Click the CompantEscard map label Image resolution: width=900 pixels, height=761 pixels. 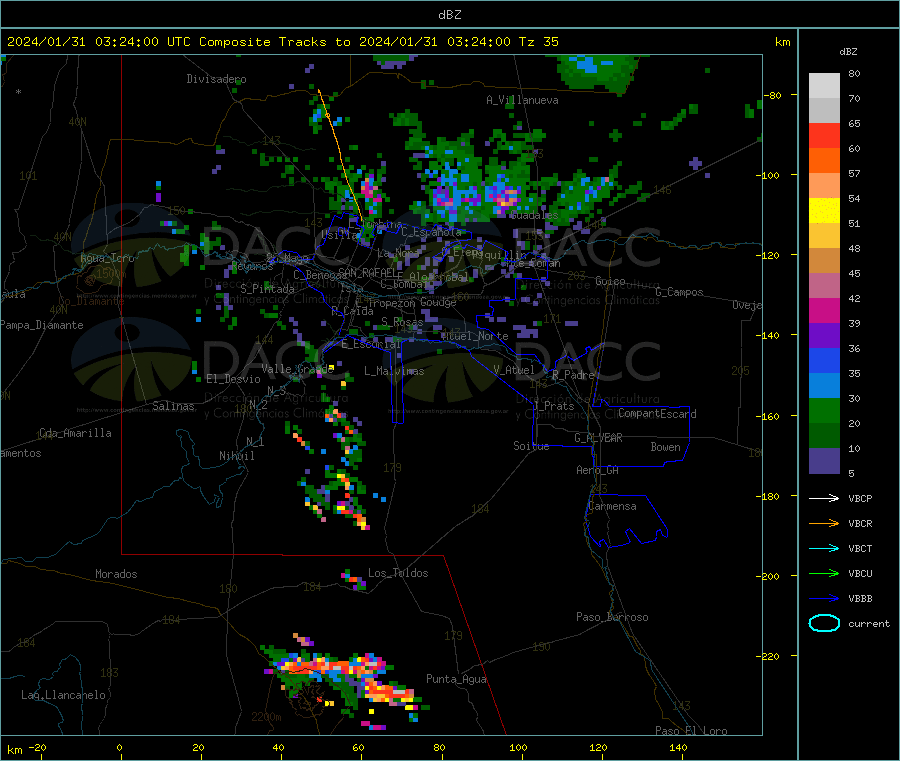click(x=657, y=414)
